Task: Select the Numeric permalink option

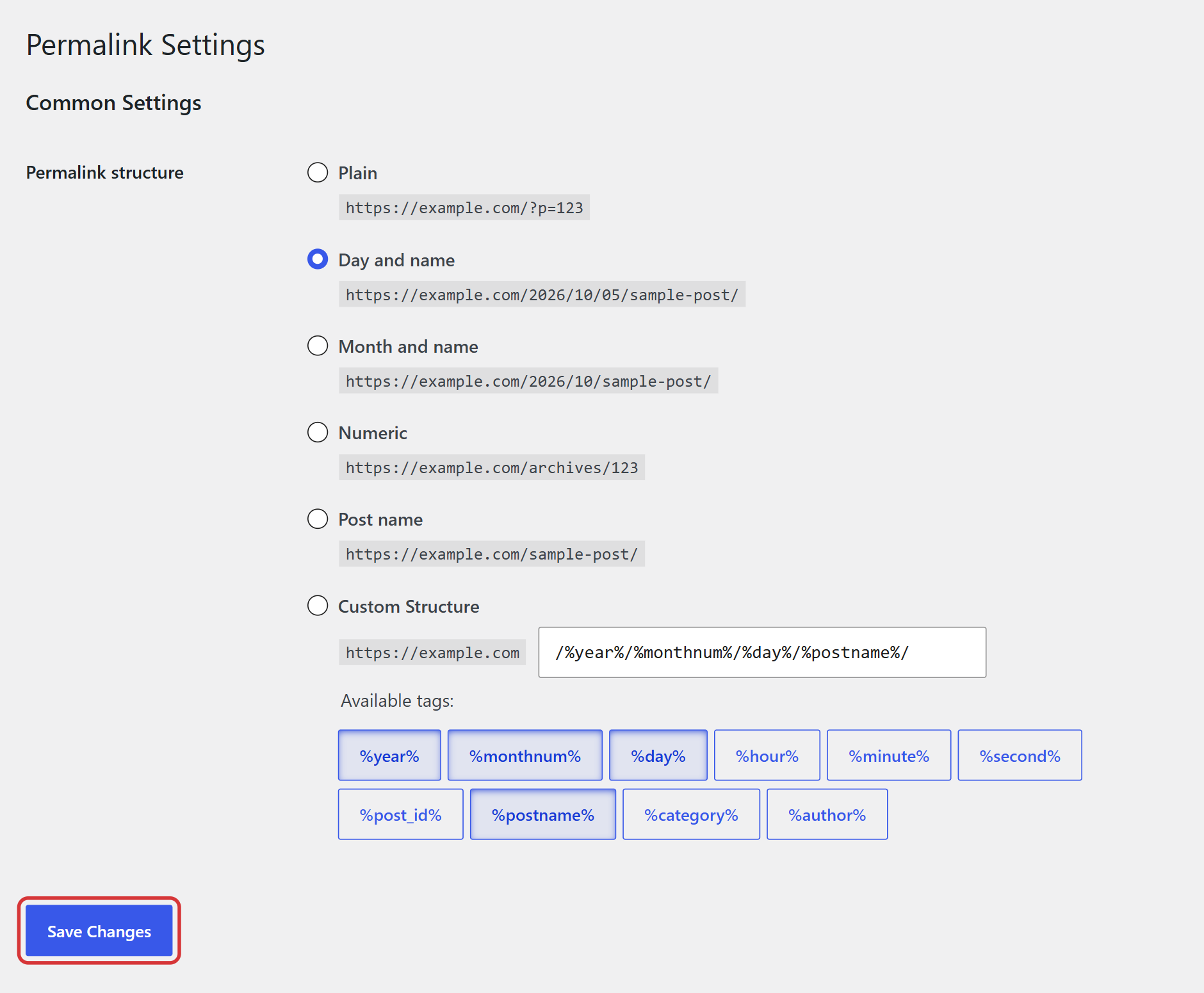Action: point(318,432)
